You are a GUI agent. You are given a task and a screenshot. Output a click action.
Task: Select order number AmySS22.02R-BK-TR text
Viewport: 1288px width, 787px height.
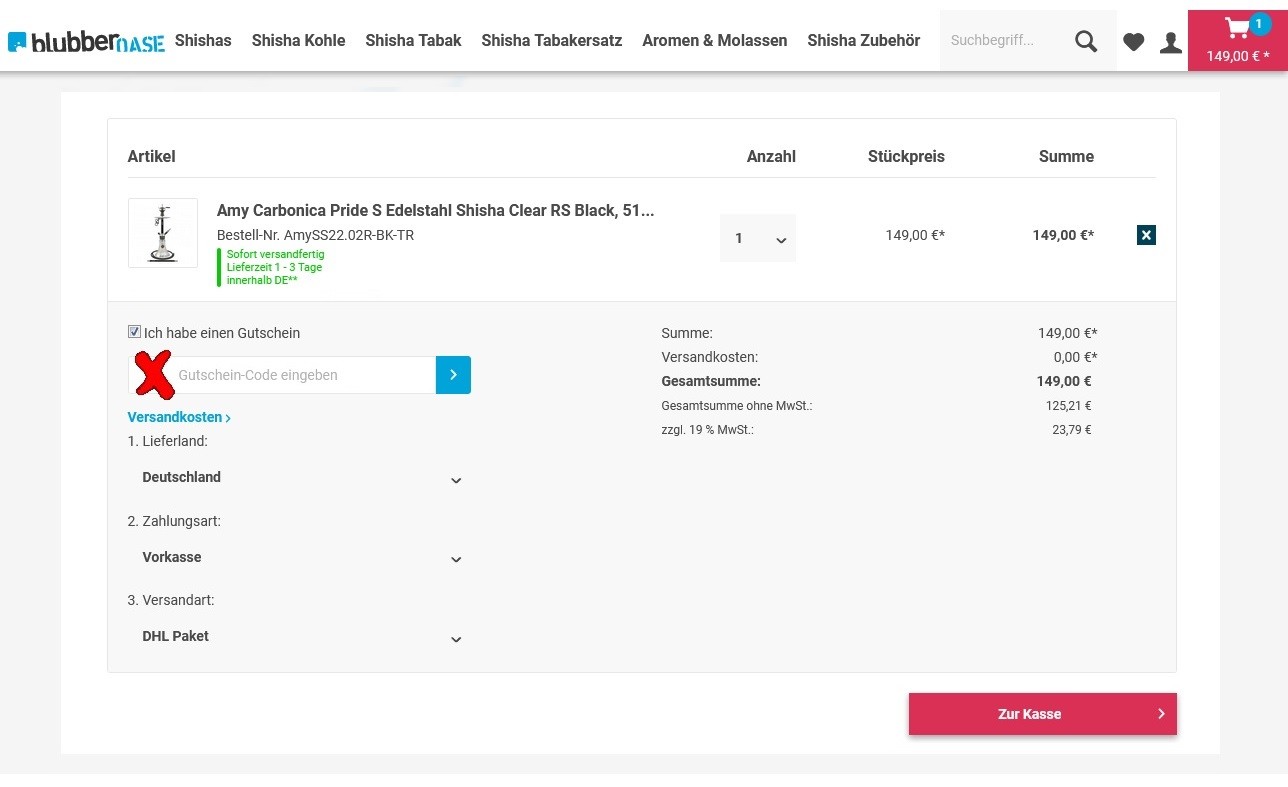[349, 236]
